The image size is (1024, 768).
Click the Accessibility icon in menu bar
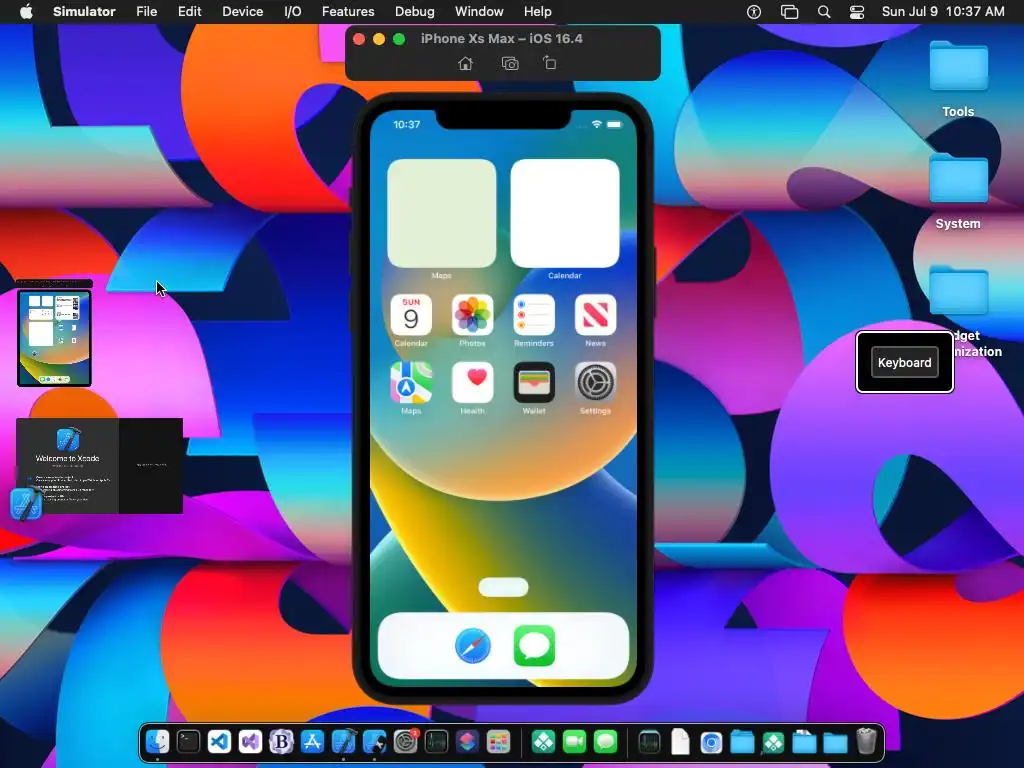[x=754, y=12]
